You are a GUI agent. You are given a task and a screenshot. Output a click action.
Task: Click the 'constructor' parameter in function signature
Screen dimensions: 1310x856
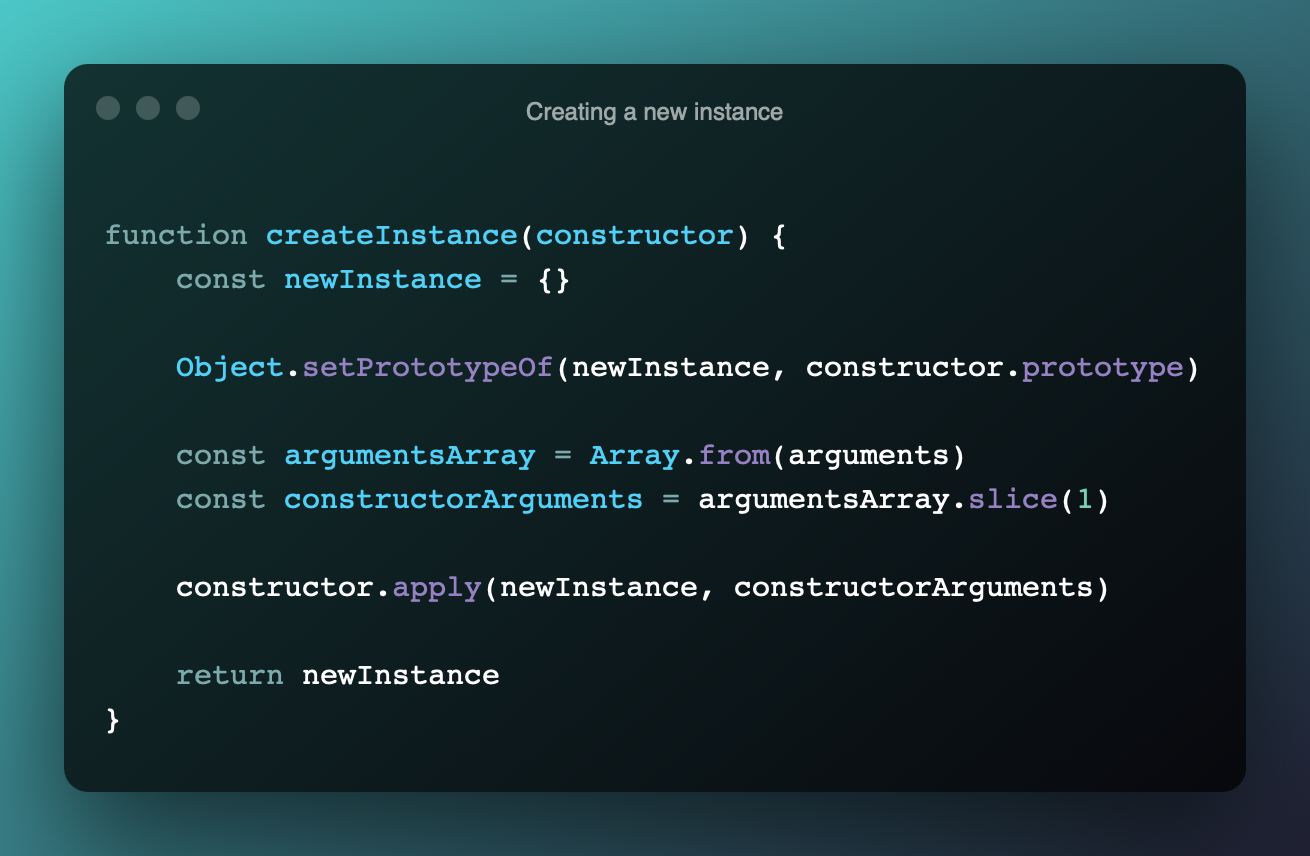coord(634,236)
